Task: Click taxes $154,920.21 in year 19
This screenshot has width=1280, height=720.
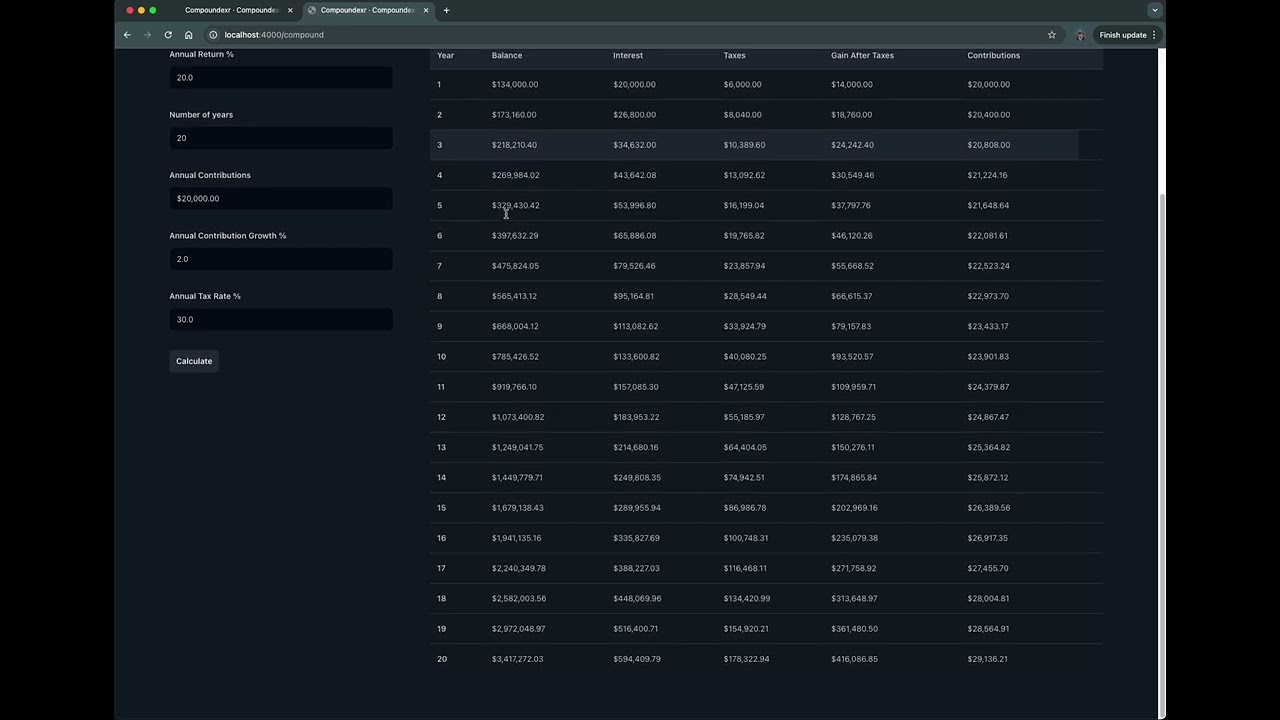Action: coord(746,629)
